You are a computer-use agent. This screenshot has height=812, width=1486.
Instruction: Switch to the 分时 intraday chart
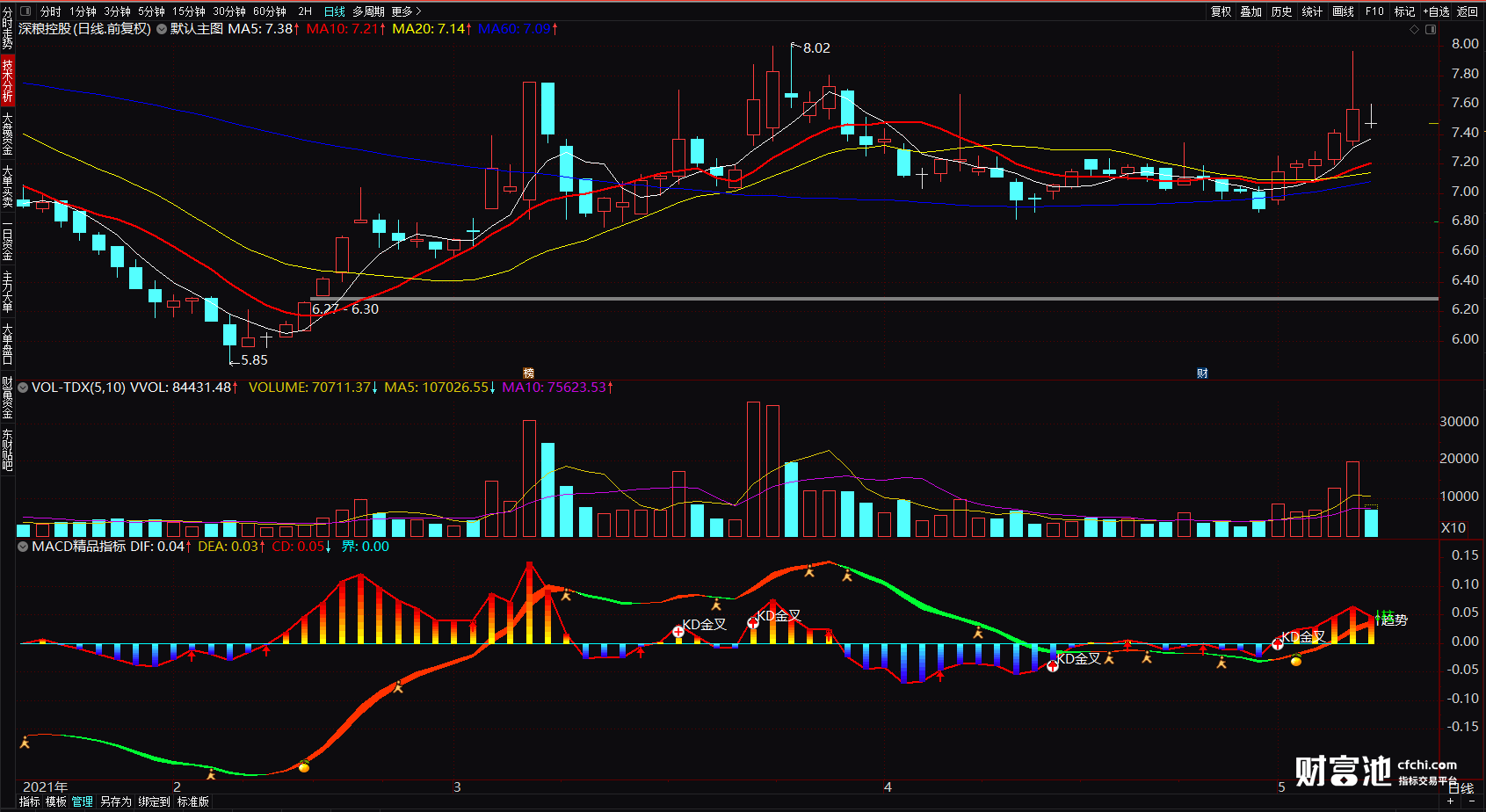pos(51,11)
